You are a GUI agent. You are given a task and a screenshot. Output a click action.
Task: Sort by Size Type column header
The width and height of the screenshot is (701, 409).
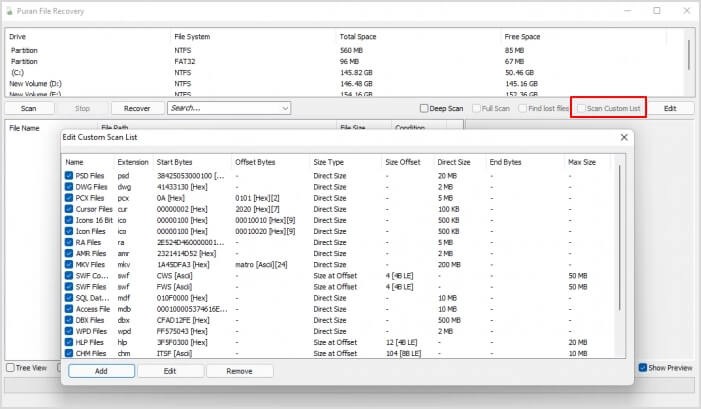[329, 162]
